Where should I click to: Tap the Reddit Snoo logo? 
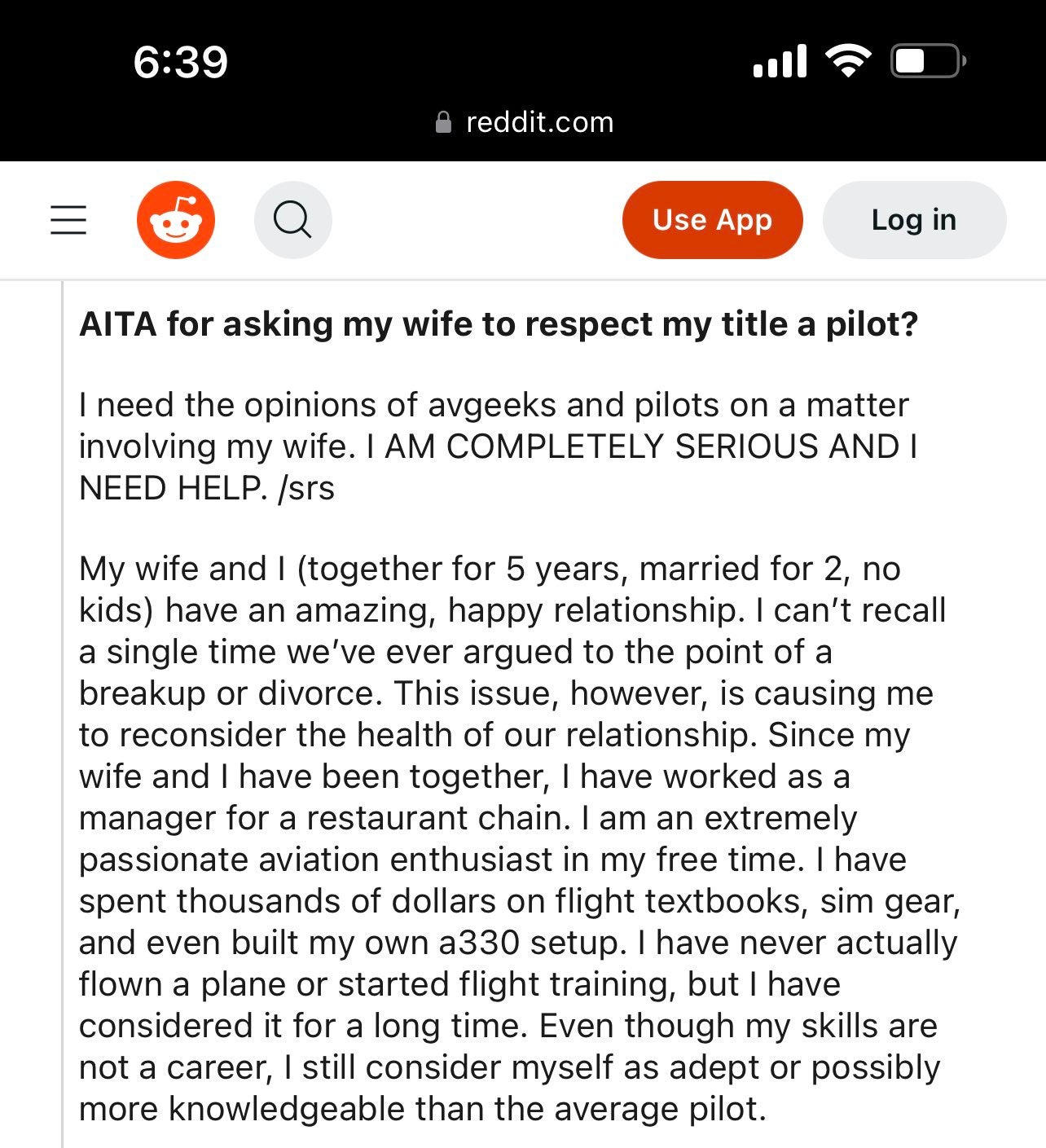(x=176, y=220)
